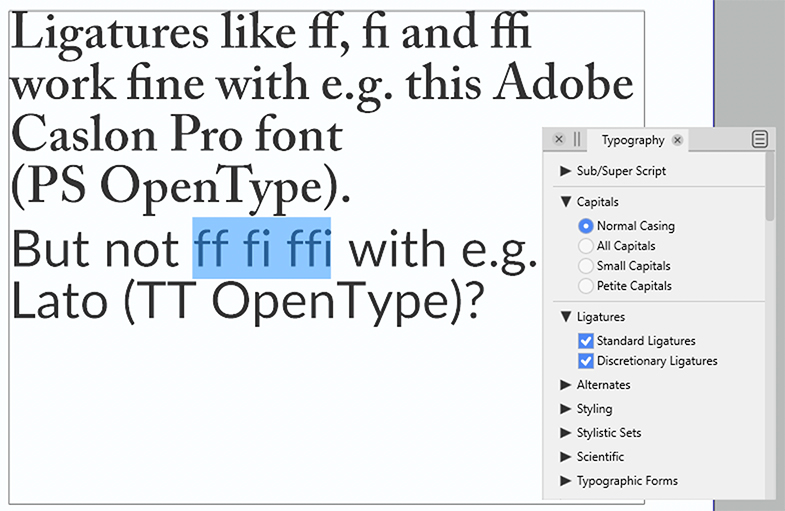
Task: Expand Stylistic Sets
Action: 566,433
